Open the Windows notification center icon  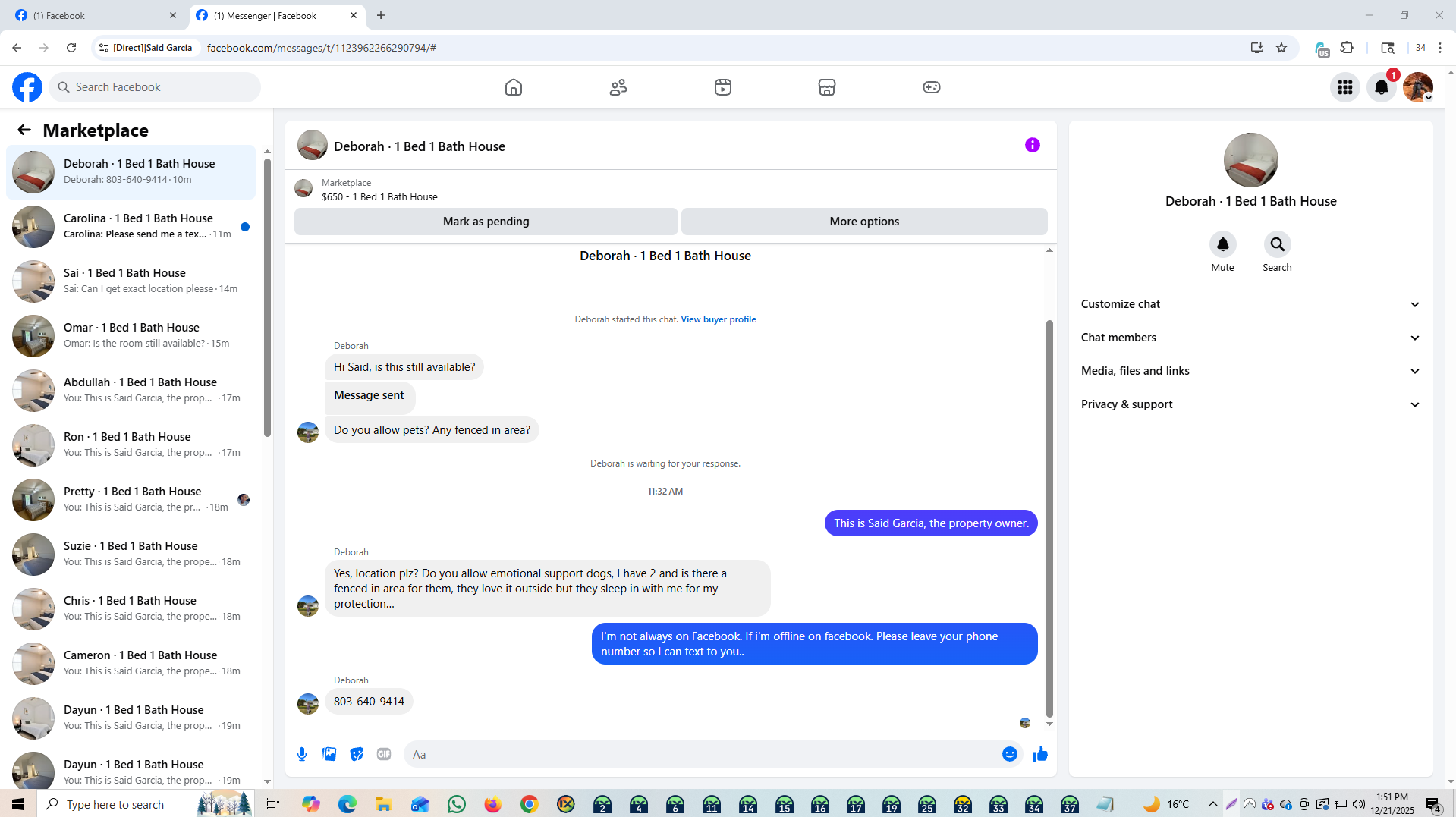click(1432, 804)
